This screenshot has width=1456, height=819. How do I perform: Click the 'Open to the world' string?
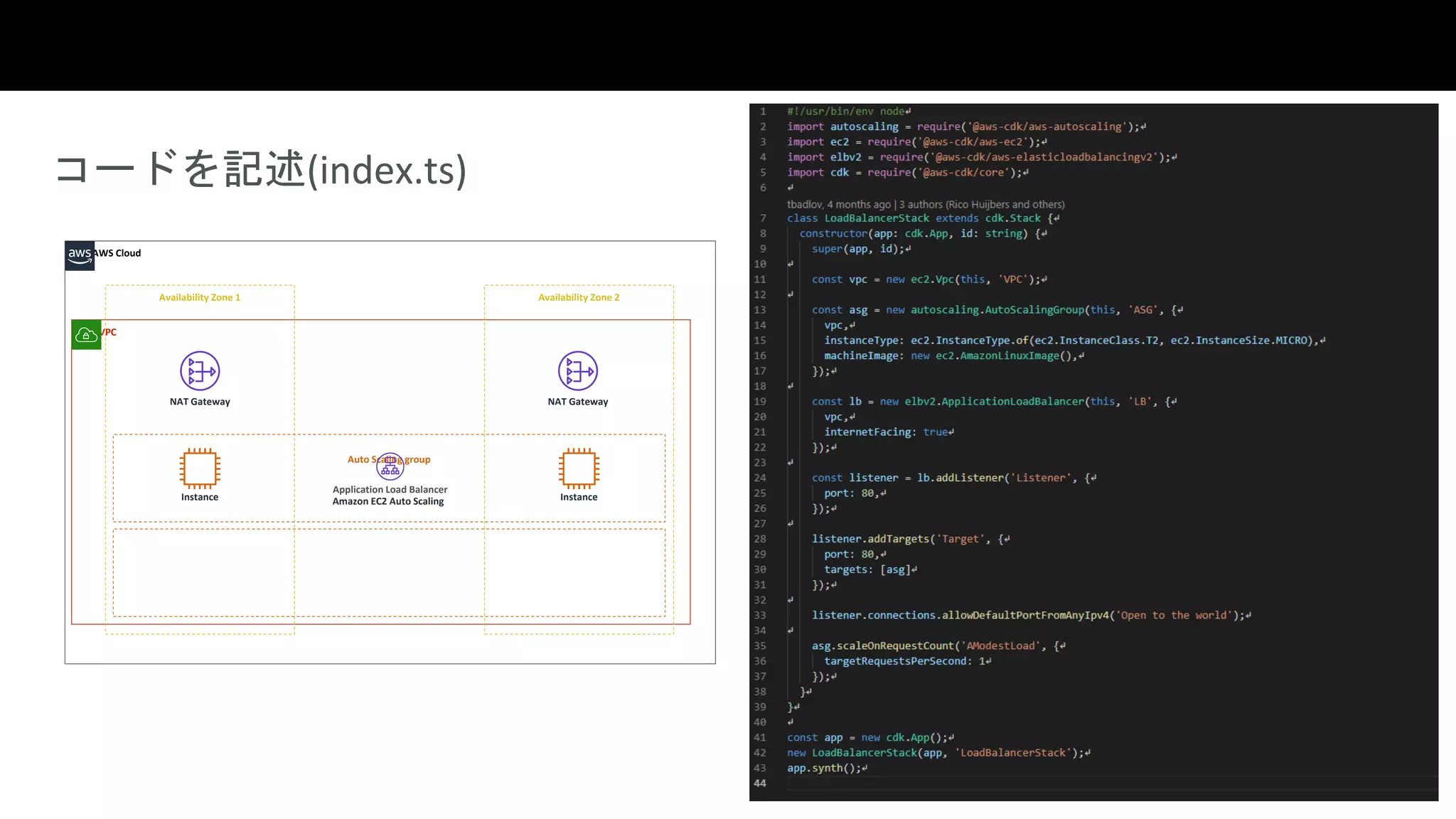click(1174, 616)
